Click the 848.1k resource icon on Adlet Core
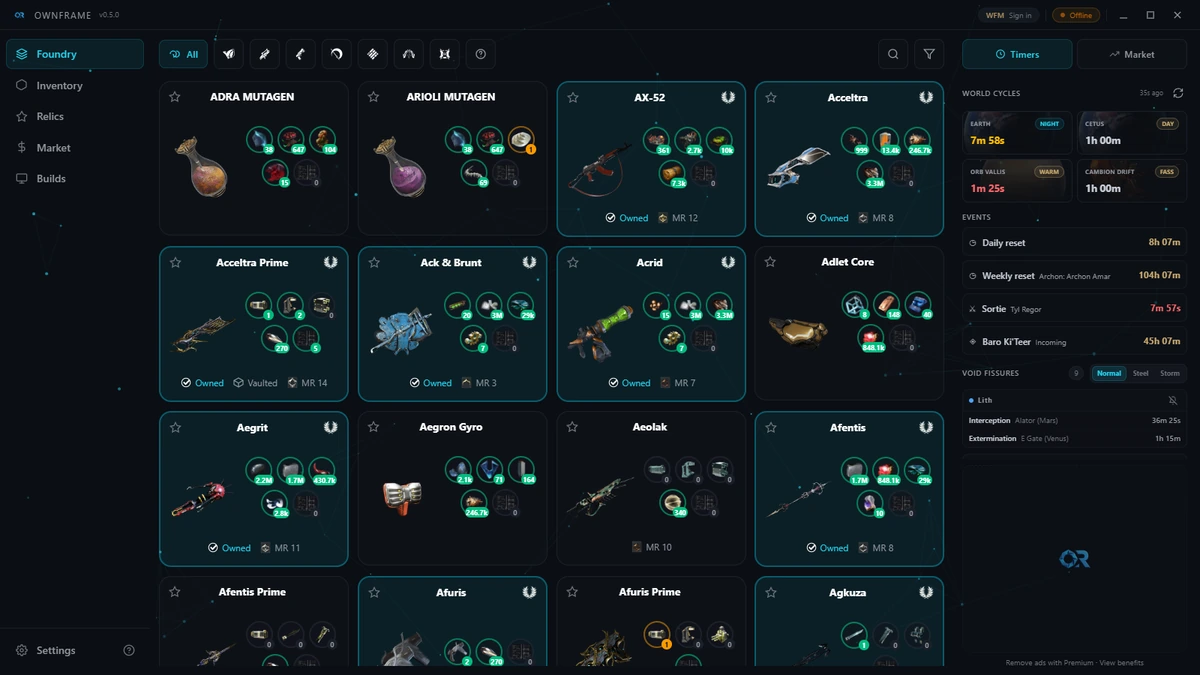1200x675 pixels. [x=871, y=339]
